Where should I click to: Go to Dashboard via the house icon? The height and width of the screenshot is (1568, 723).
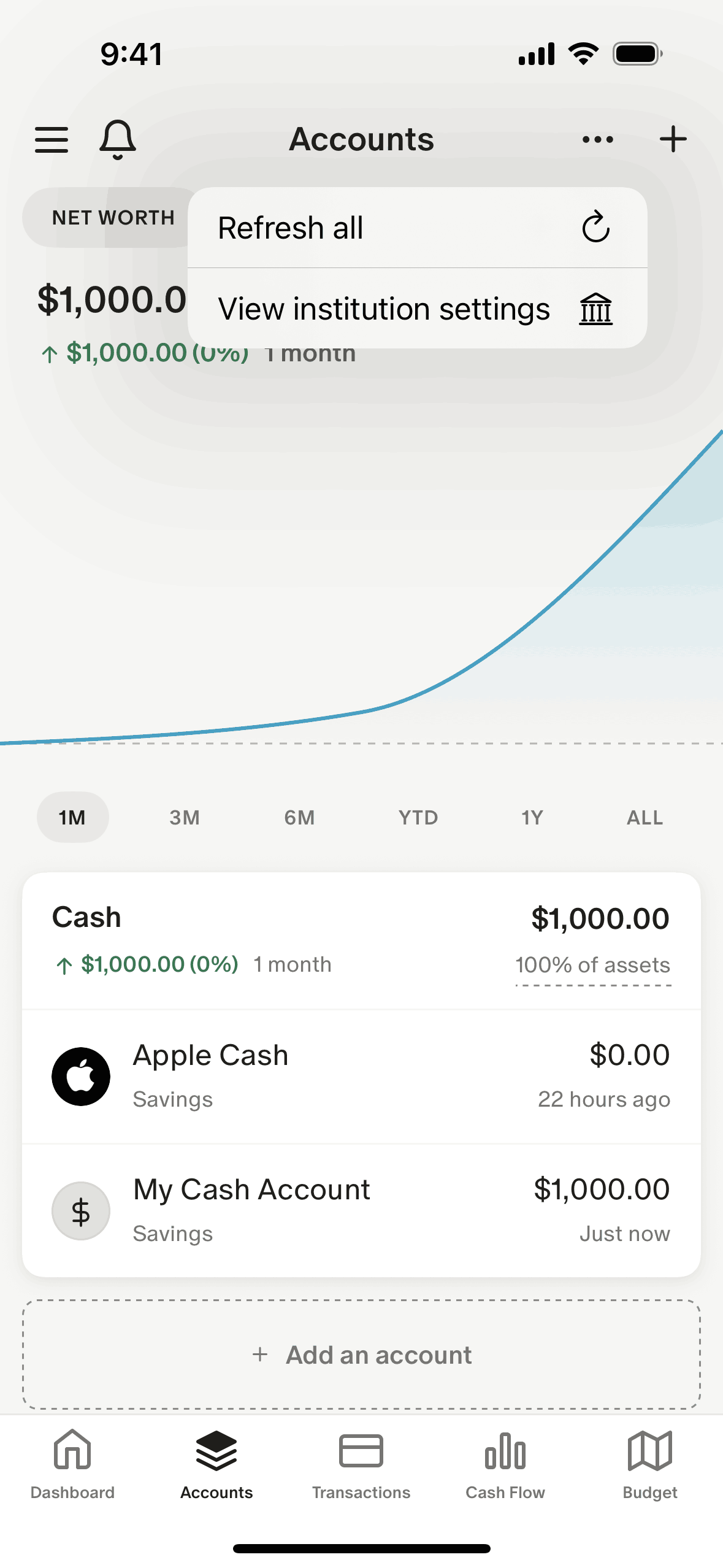(72, 1464)
